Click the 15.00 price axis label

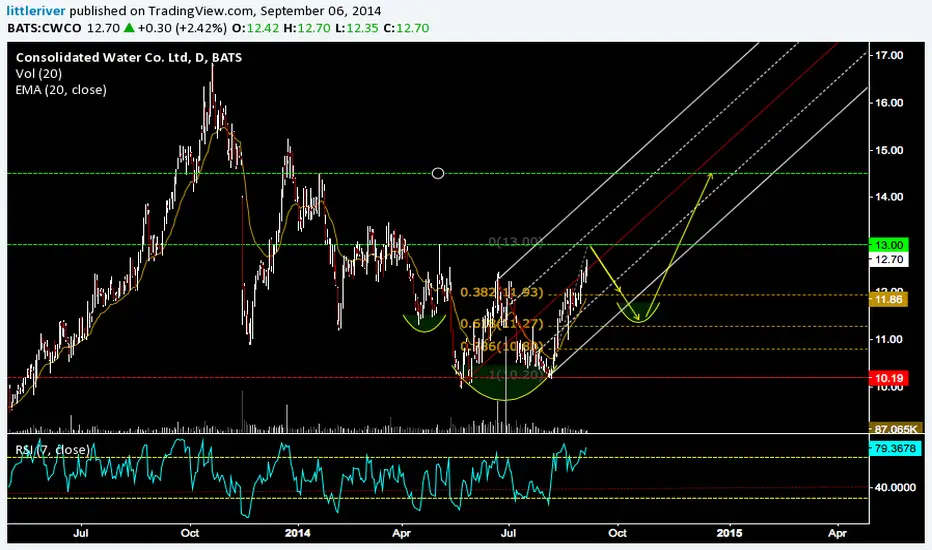pyautogui.click(x=889, y=150)
